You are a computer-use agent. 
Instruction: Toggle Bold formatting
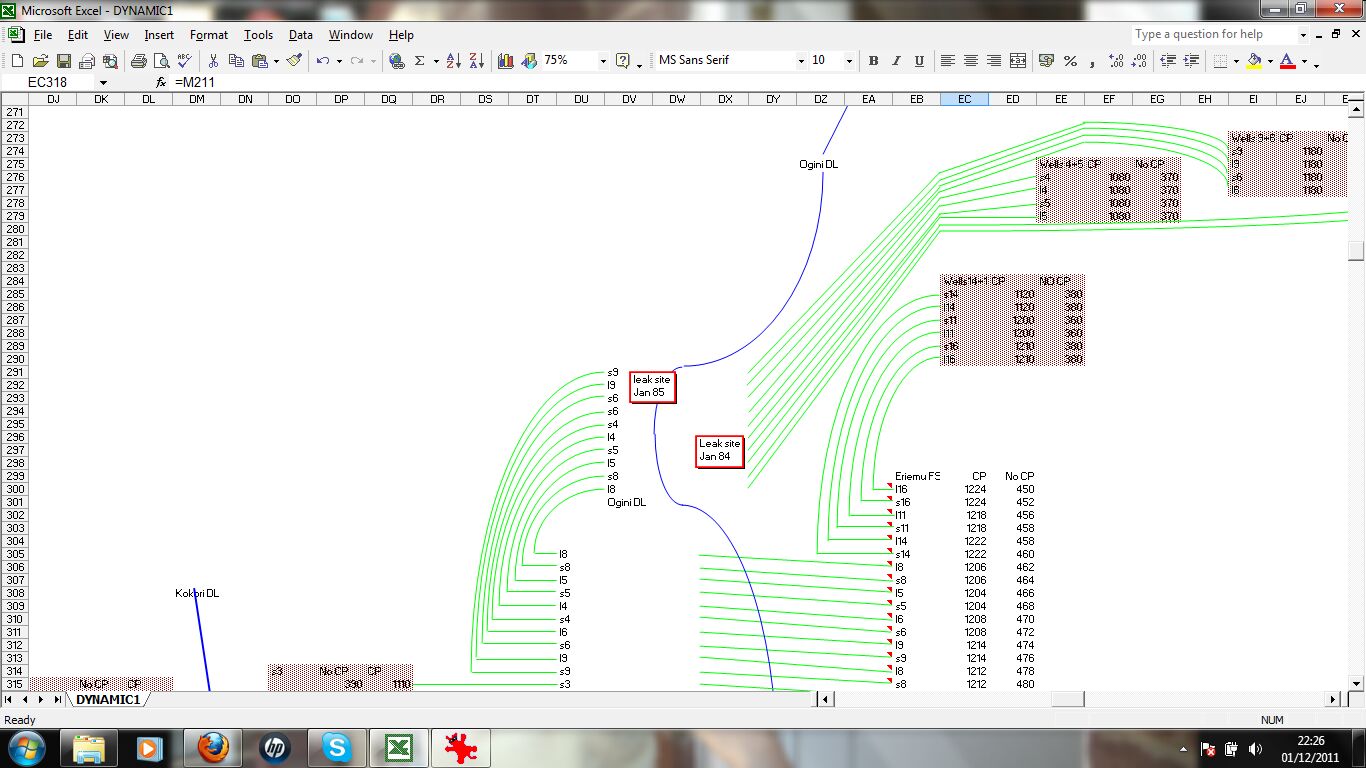click(873, 61)
